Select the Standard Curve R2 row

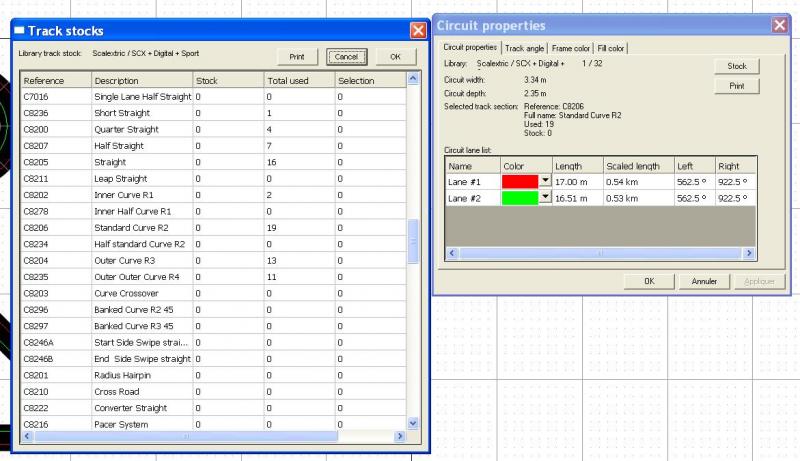pyautogui.click(x=139, y=227)
